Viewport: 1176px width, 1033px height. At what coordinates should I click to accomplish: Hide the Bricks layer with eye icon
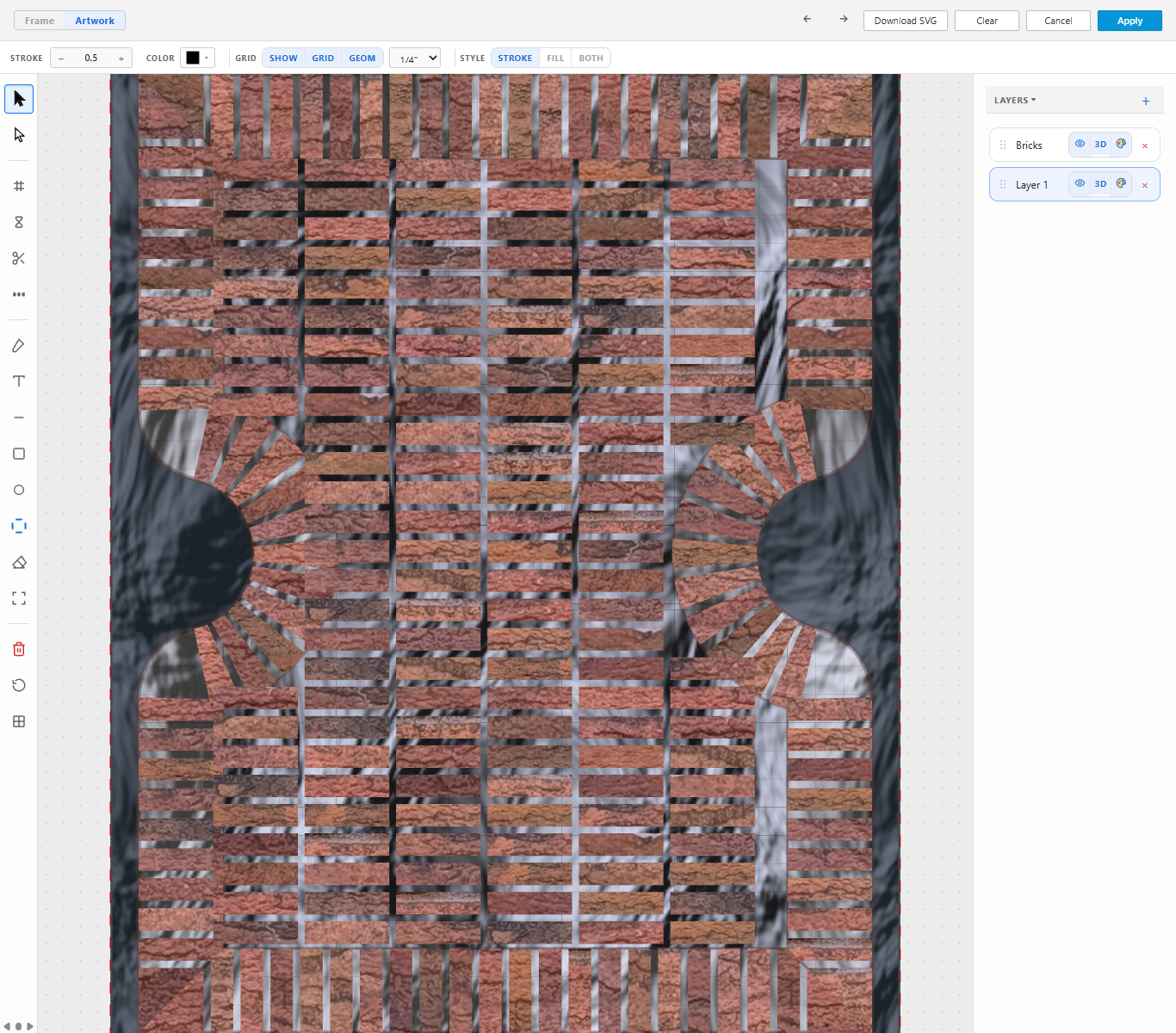1080,144
